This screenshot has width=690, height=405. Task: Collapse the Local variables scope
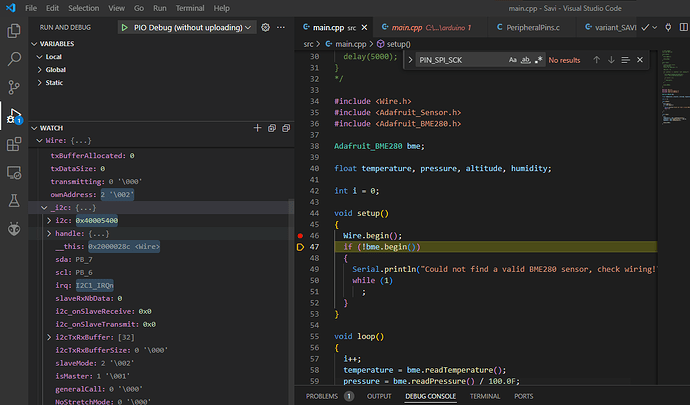coord(40,57)
